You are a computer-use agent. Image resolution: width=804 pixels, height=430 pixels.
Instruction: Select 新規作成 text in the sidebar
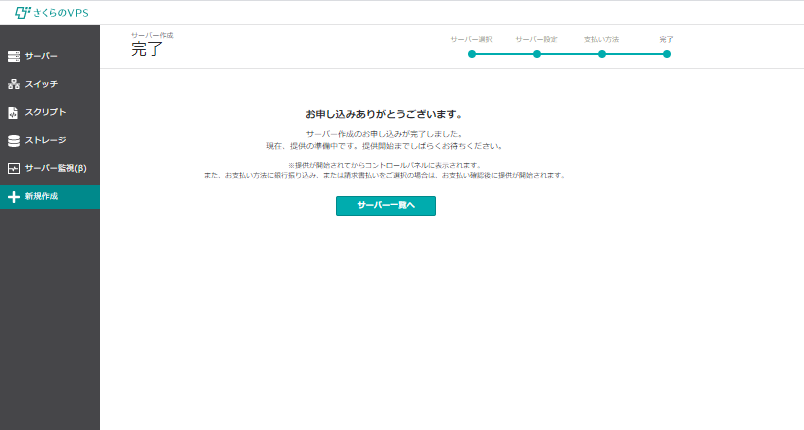point(41,197)
